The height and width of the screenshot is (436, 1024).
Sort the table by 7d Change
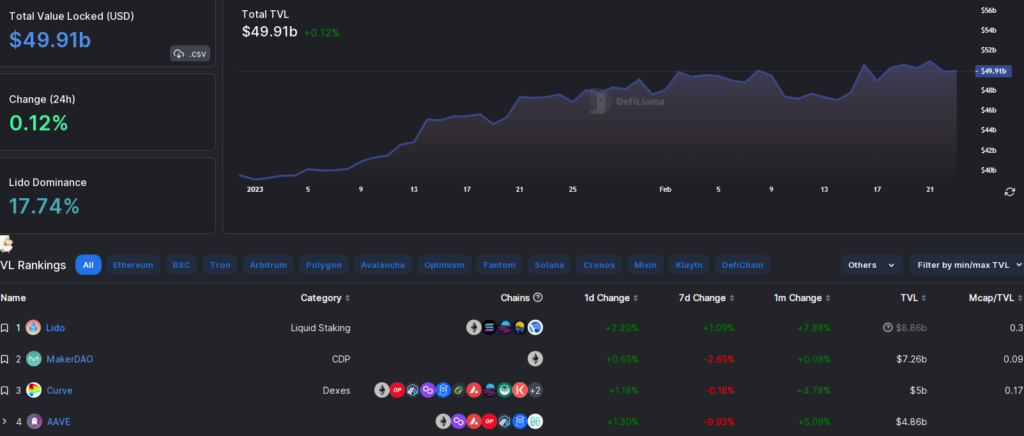click(x=707, y=298)
